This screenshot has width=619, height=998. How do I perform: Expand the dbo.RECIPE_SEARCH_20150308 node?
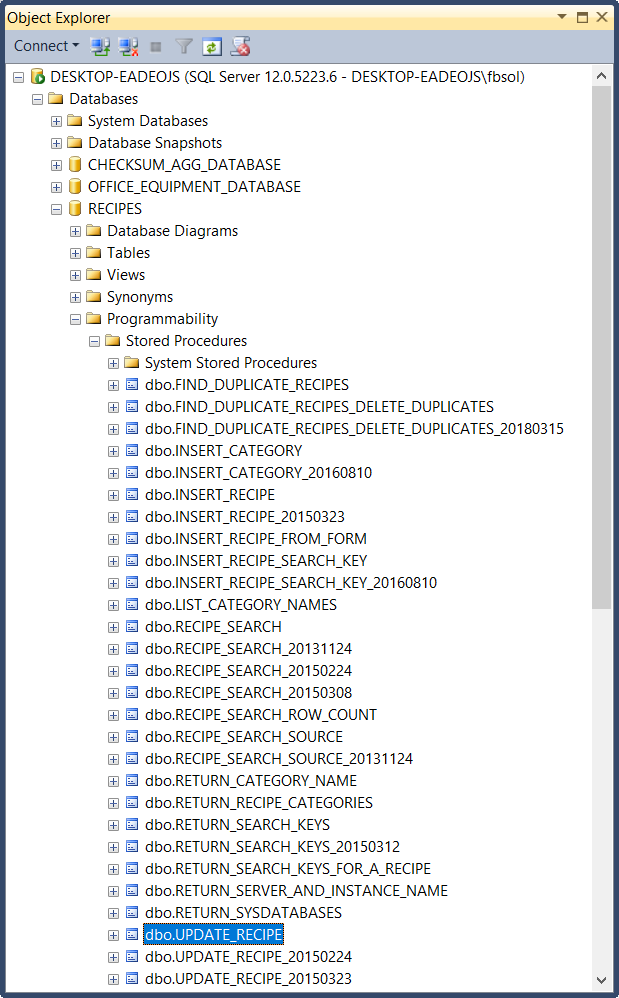pos(113,694)
